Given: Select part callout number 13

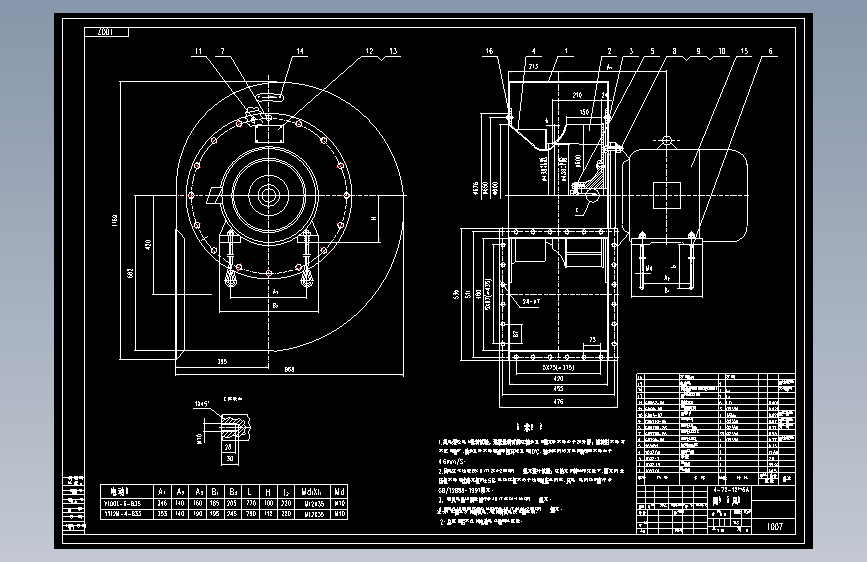Looking at the screenshot, I should (x=393, y=51).
